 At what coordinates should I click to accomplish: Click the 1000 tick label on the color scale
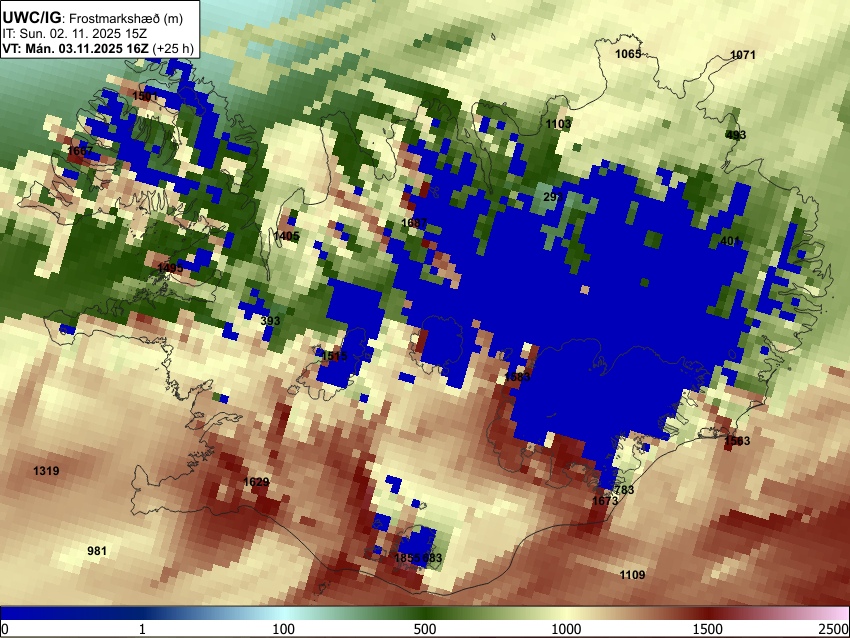[x=566, y=629]
